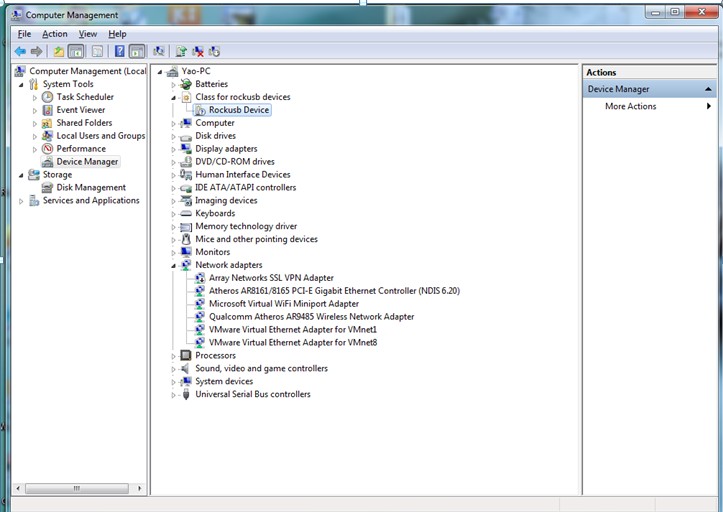Open Disk Management under Storage

coord(90,187)
